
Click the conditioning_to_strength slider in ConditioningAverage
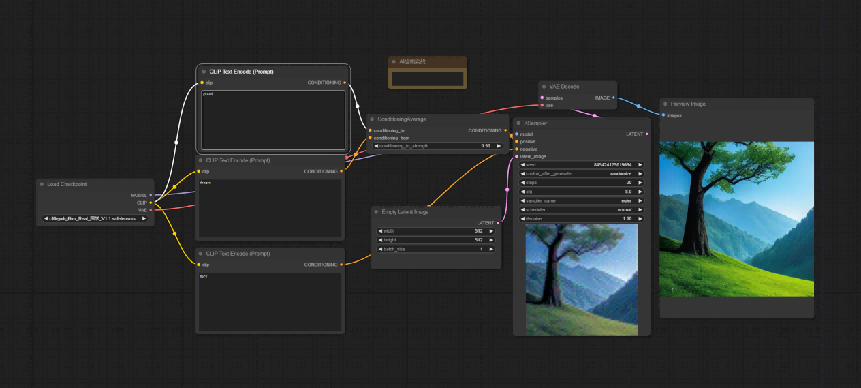438,146
